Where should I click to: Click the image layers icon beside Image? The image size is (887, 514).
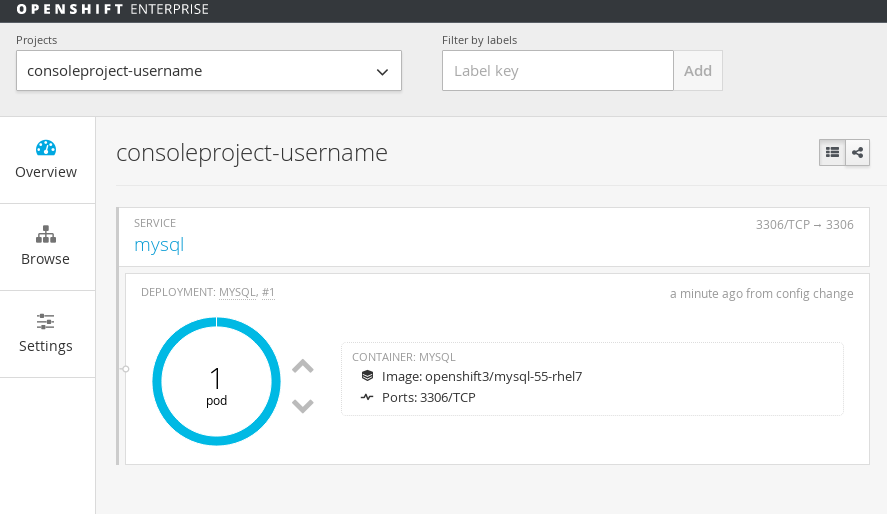367,375
